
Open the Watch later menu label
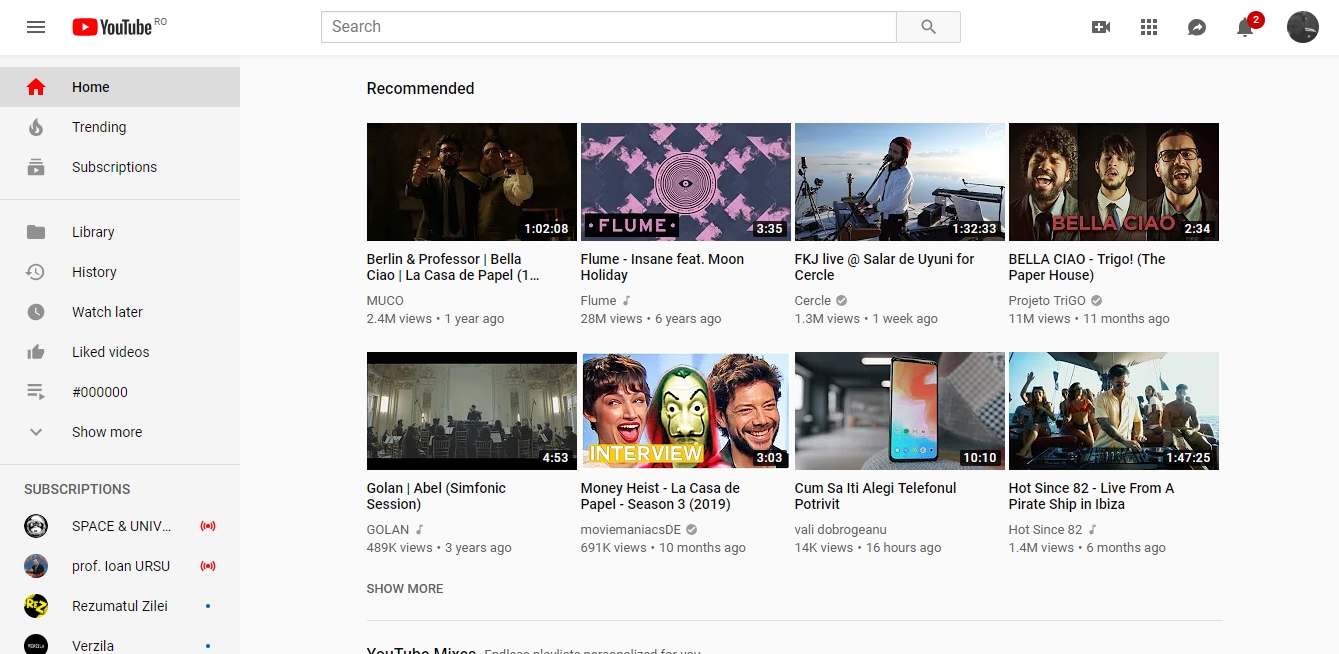[107, 312]
